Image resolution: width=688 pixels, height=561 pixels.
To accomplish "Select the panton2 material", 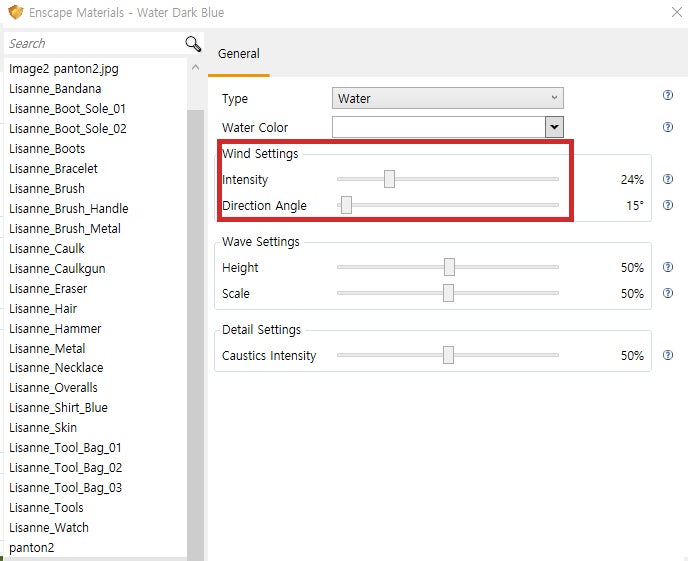I will [31, 548].
